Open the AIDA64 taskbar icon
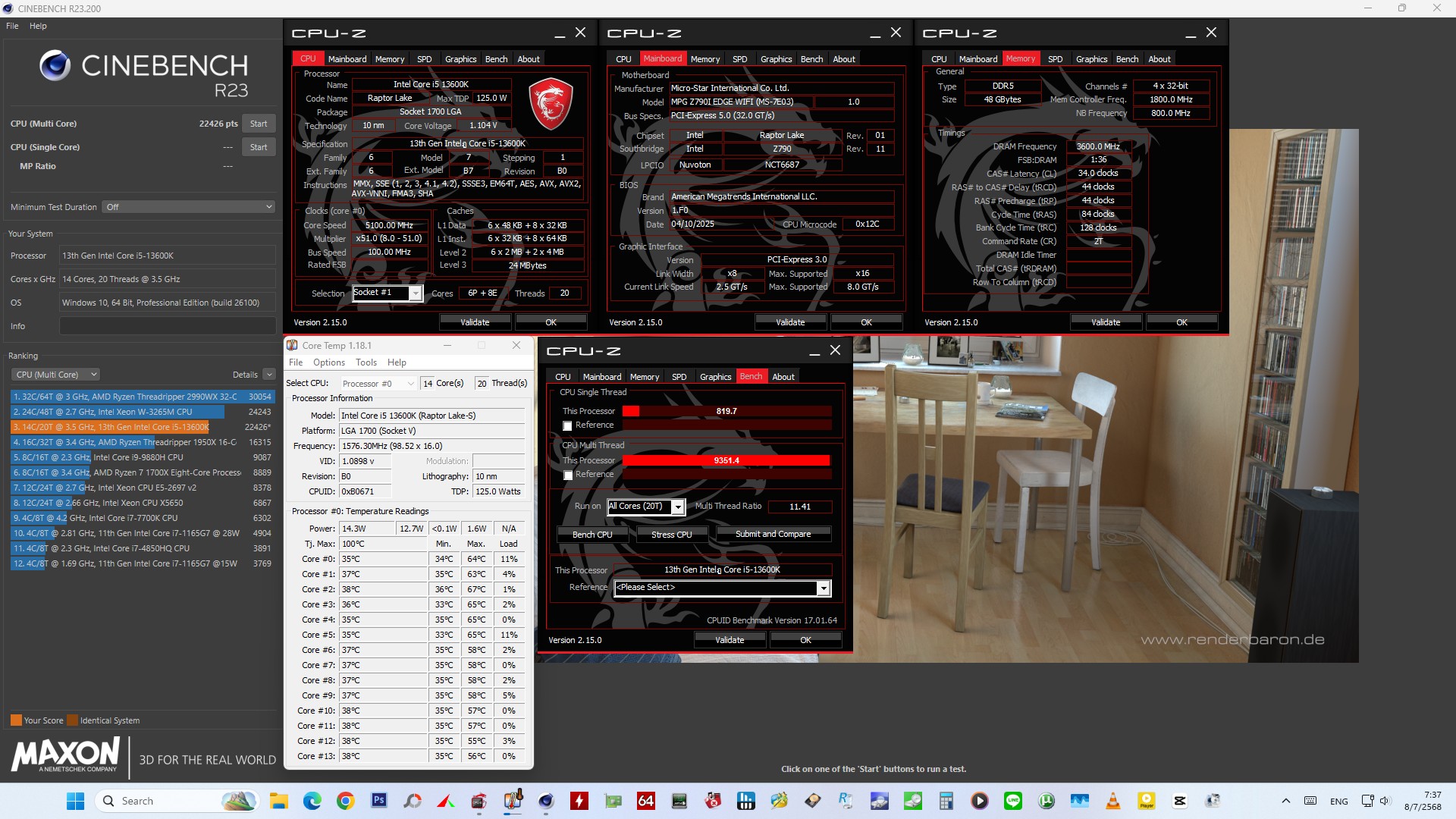This screenshot has width=1456, height=819. point(646,801)
